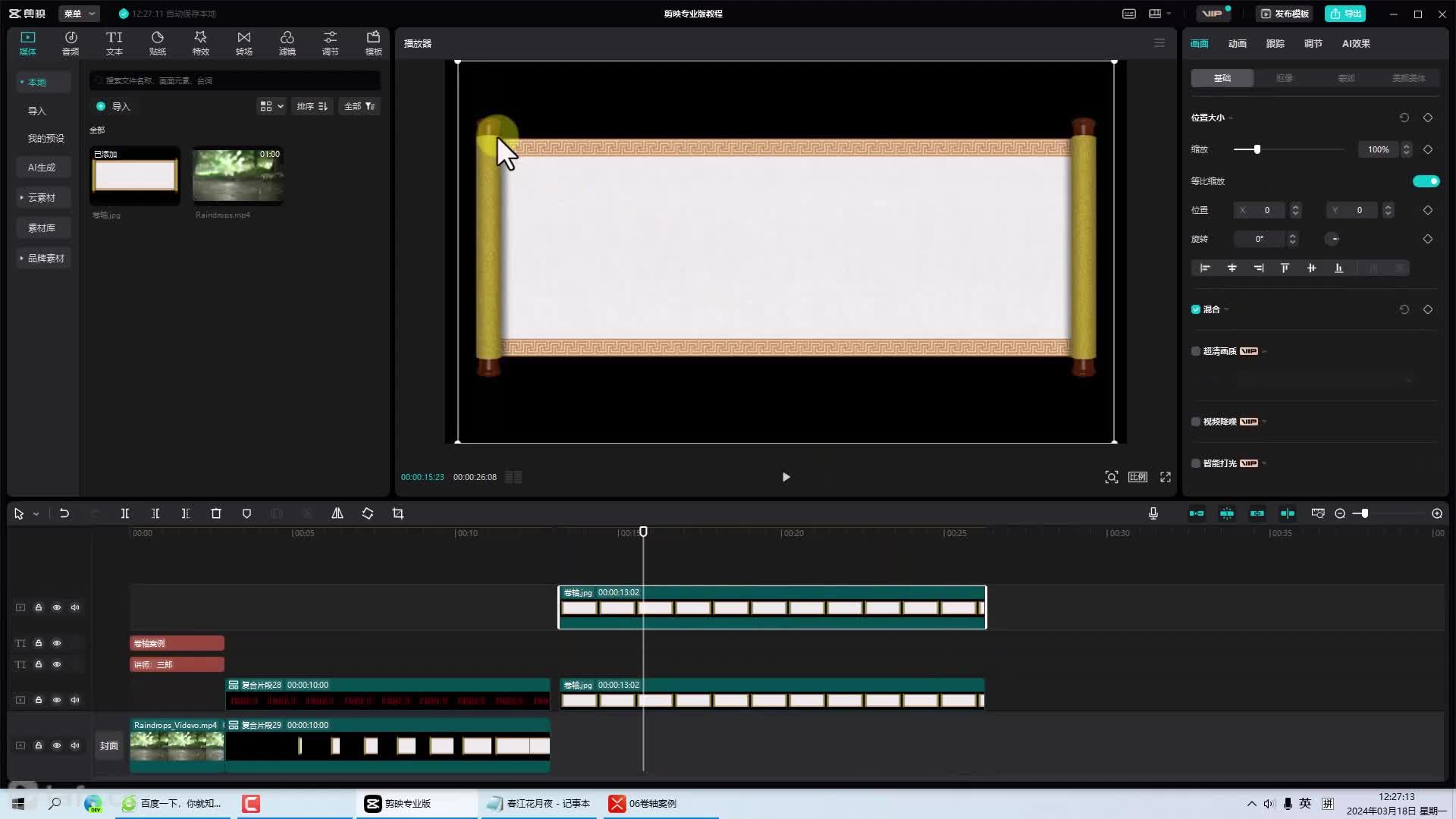Toggle main track magnet icon
The width and height of the screenshot is (1456, 819).
click(1197, 513)
